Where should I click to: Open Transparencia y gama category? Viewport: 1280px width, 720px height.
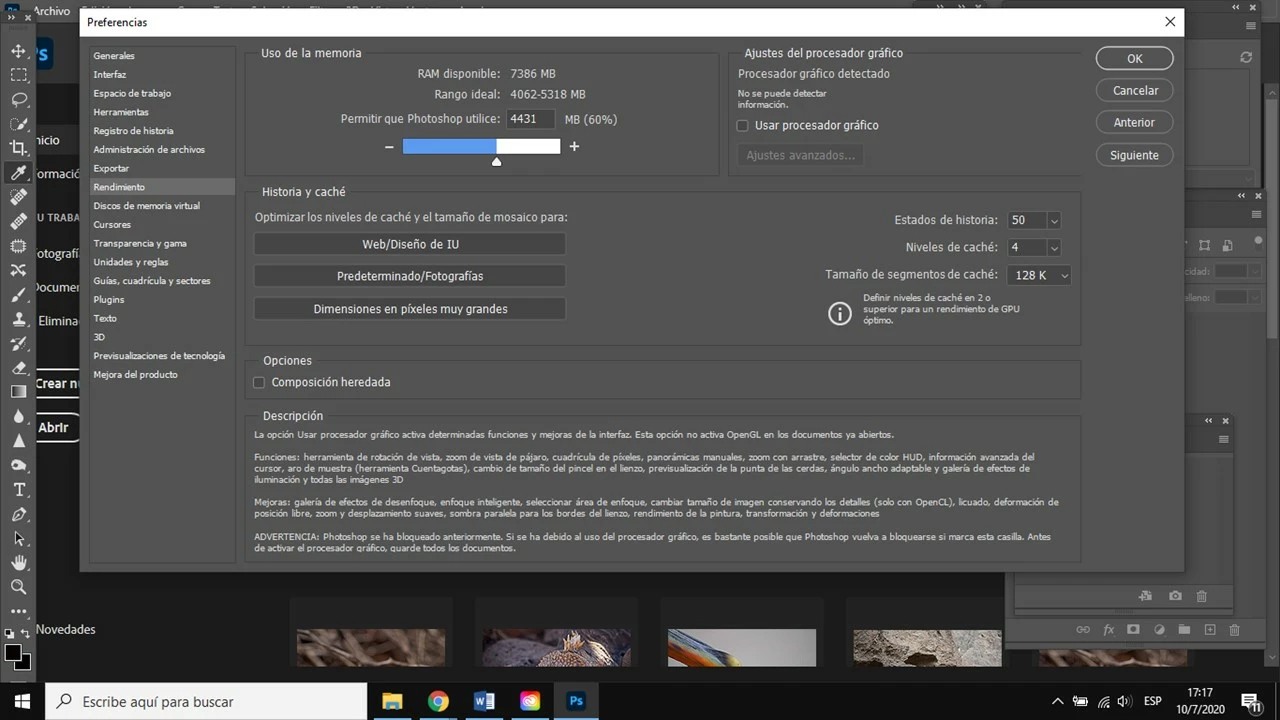140,244
